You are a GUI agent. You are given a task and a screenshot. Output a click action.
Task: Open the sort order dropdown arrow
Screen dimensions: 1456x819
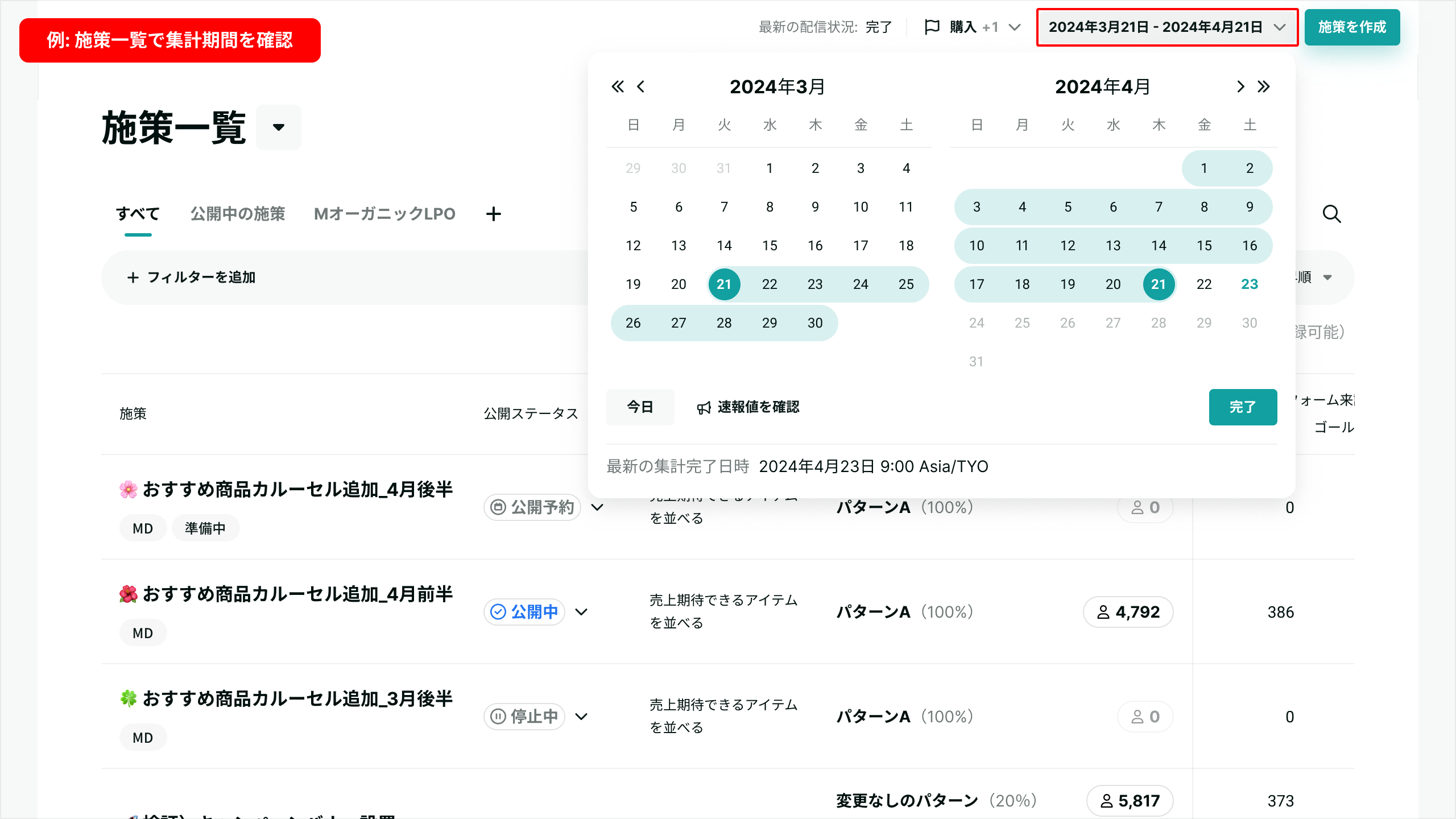pos(1327,278)
